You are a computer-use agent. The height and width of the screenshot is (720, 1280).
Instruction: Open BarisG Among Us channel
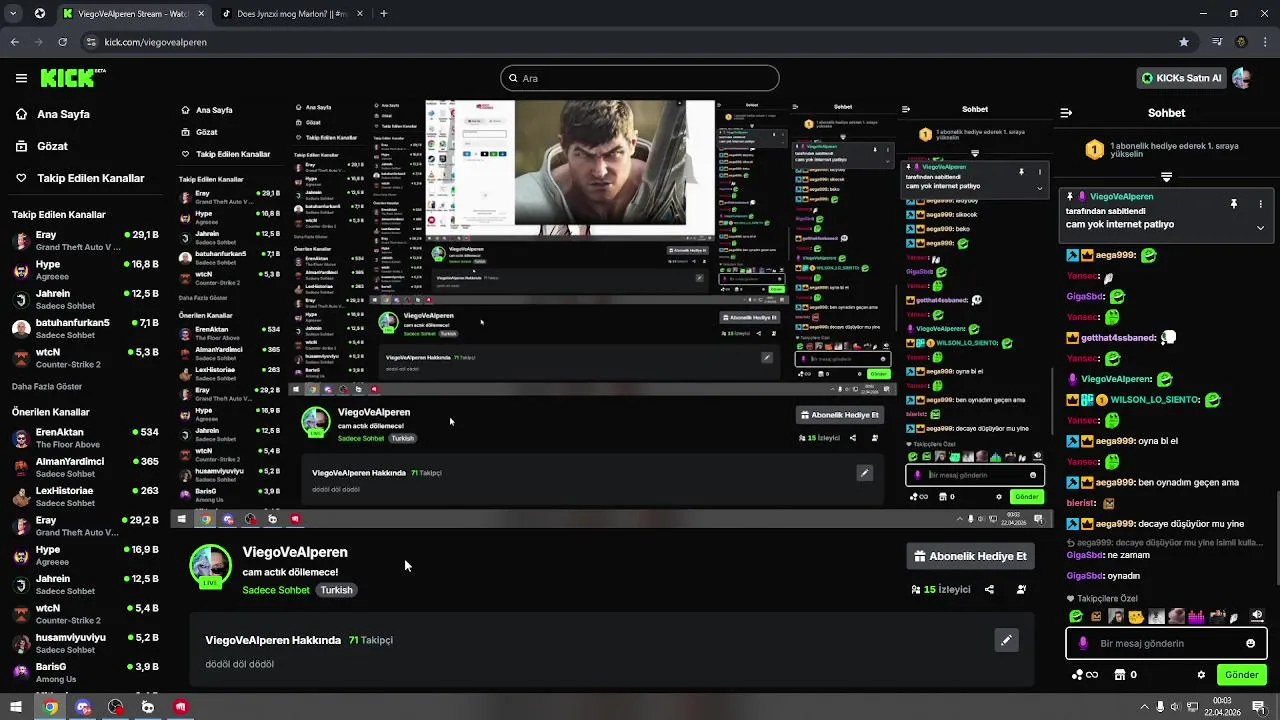point(85,672)
